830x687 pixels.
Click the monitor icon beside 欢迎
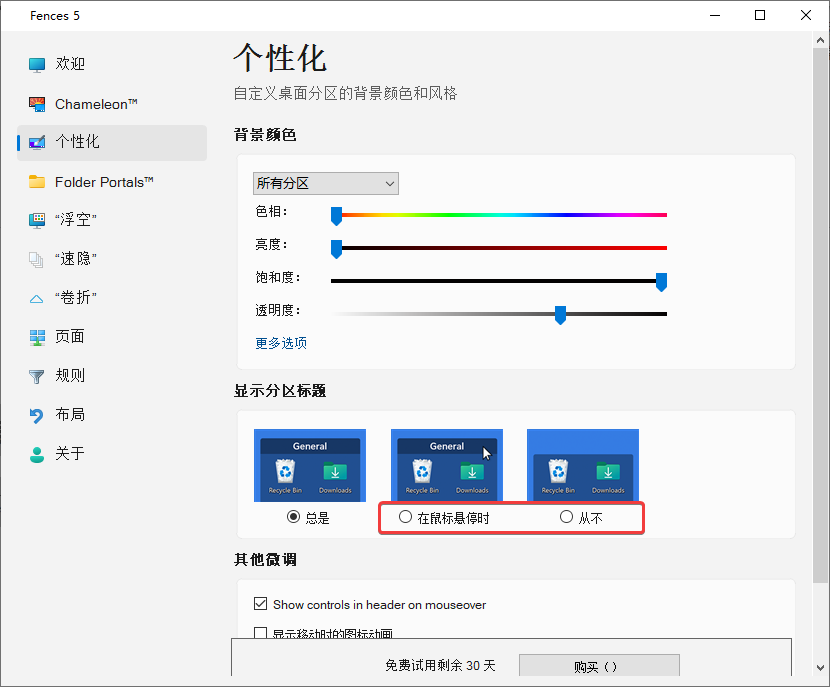click(x=37, y=65)
